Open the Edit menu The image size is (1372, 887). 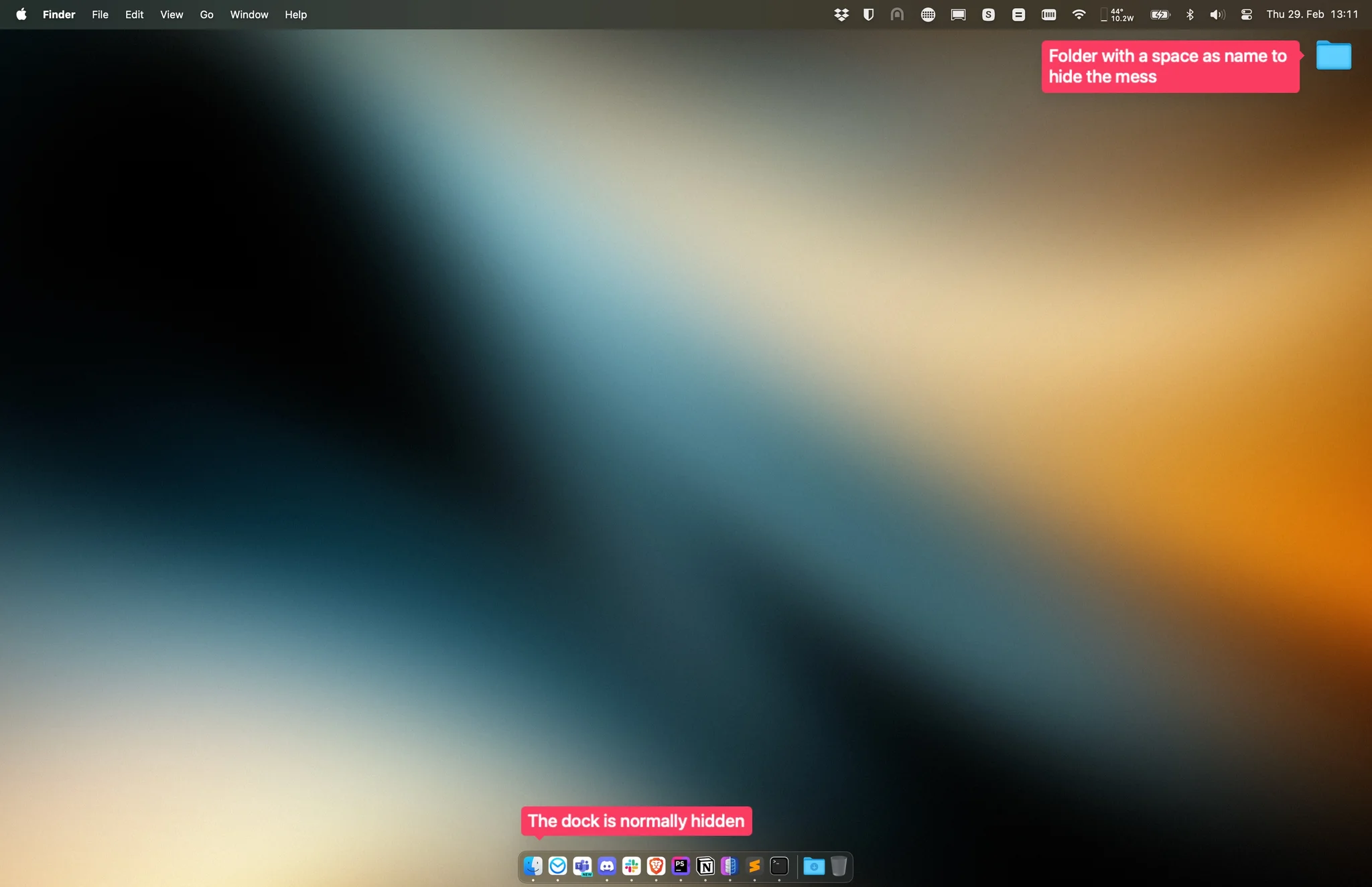[x=134, y=15]
